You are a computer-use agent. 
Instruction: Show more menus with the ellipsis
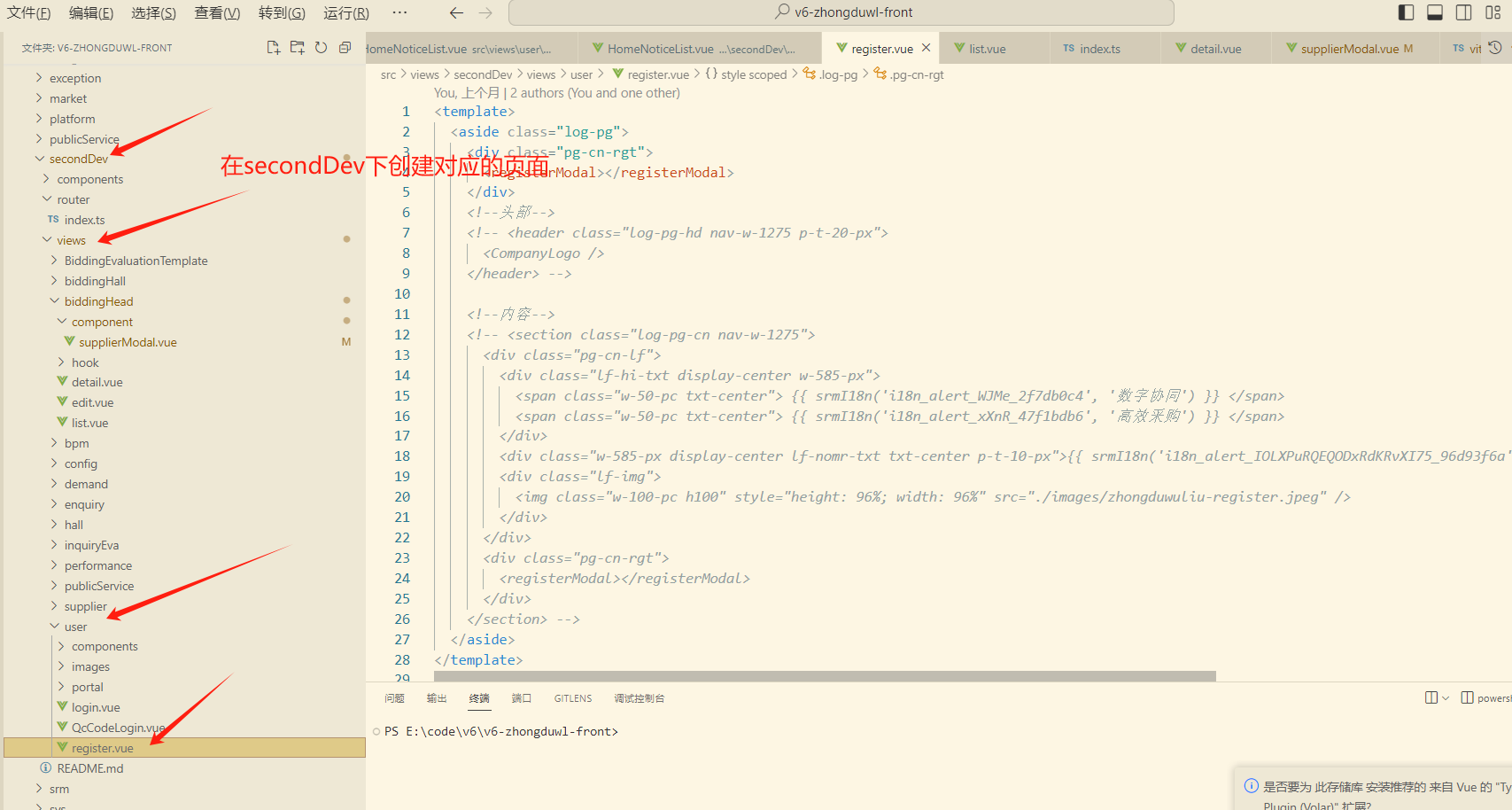[x=399, y=12]
